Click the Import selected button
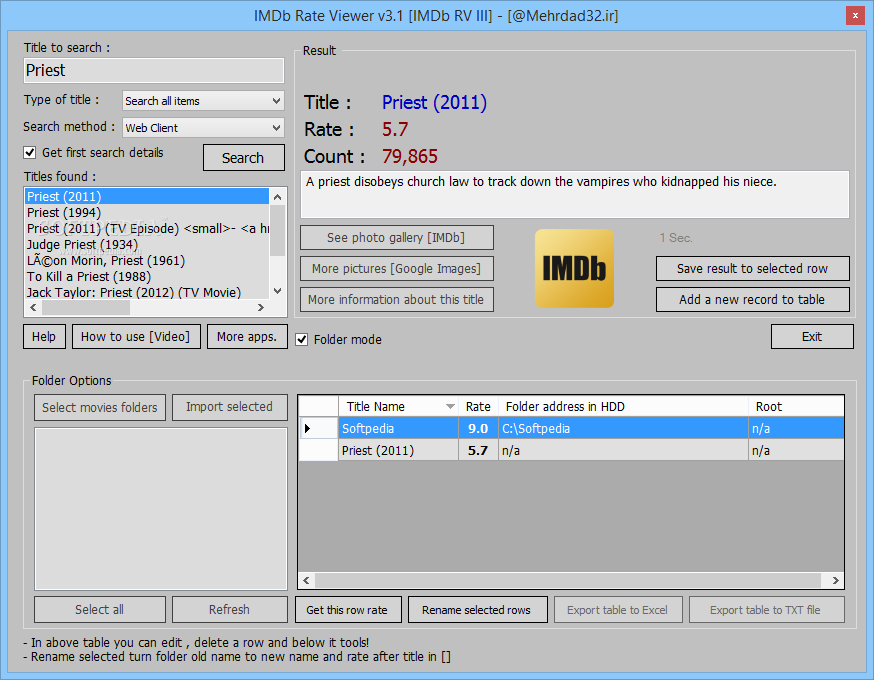874x680 pixels. click(230, 407)
